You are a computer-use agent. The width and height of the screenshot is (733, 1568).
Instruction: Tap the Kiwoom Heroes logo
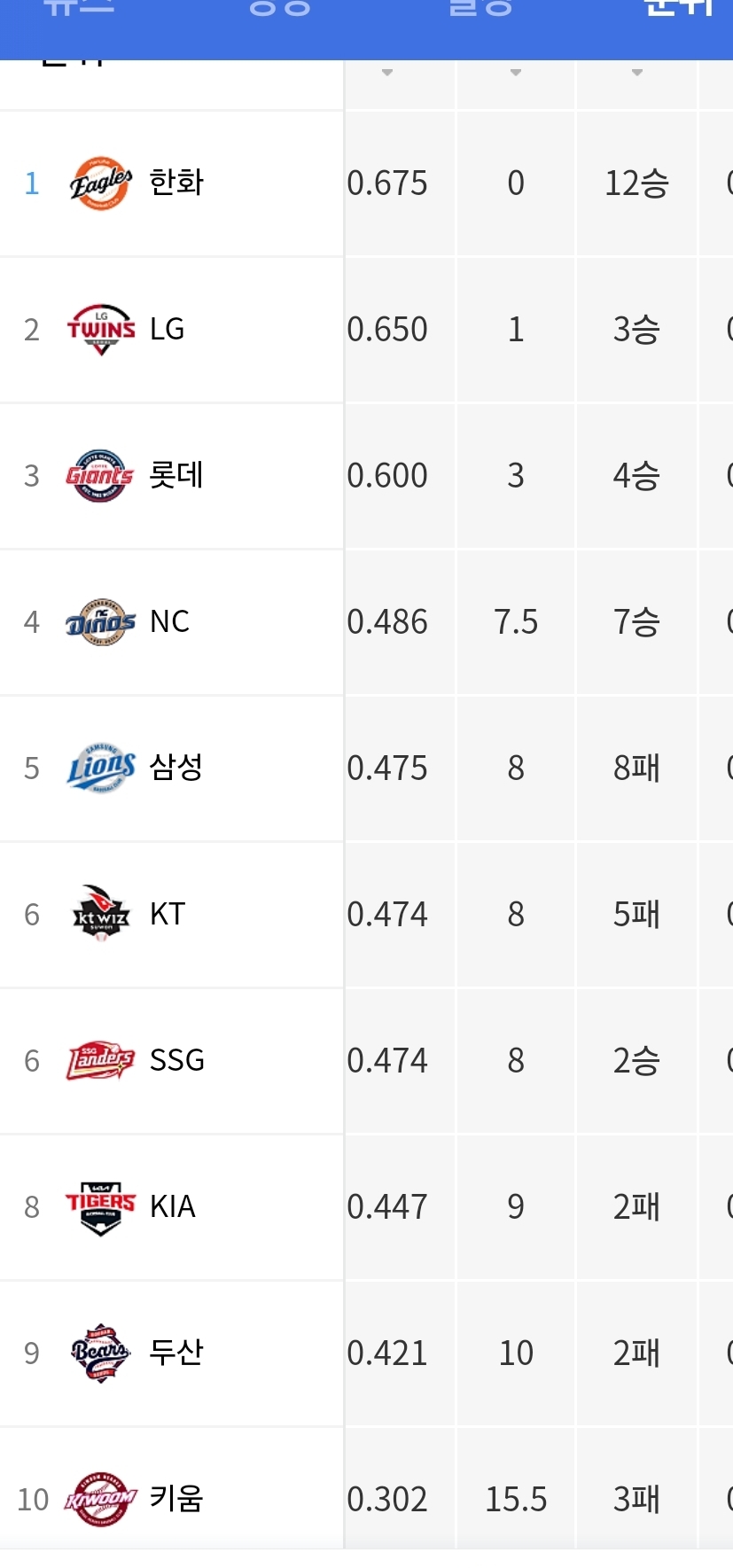tap(101, 1500)
